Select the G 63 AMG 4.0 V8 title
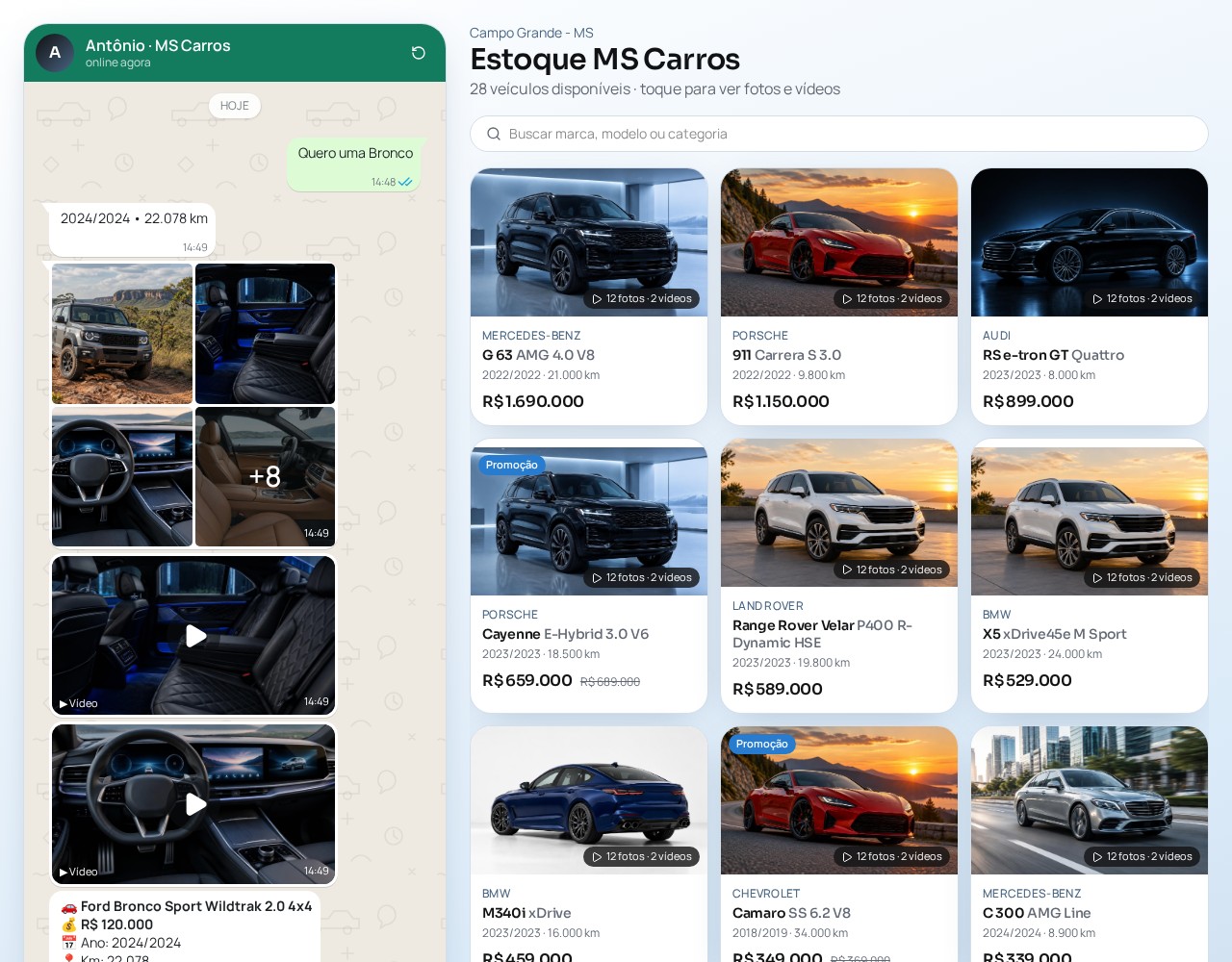Screen dimensions: 1232x962 coord(538,355)
